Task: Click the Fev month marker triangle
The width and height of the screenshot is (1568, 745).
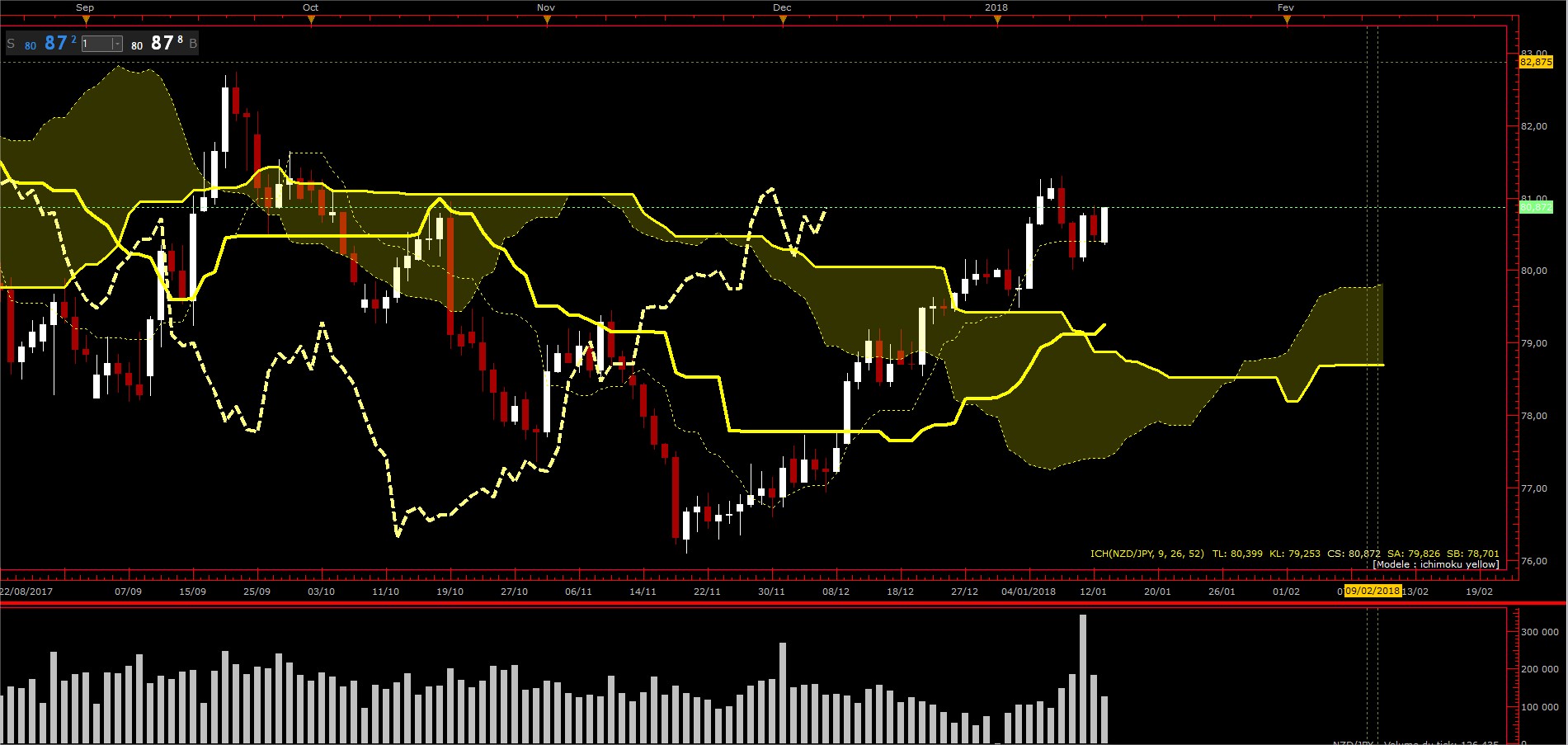Action: [x=1287, y=21]
